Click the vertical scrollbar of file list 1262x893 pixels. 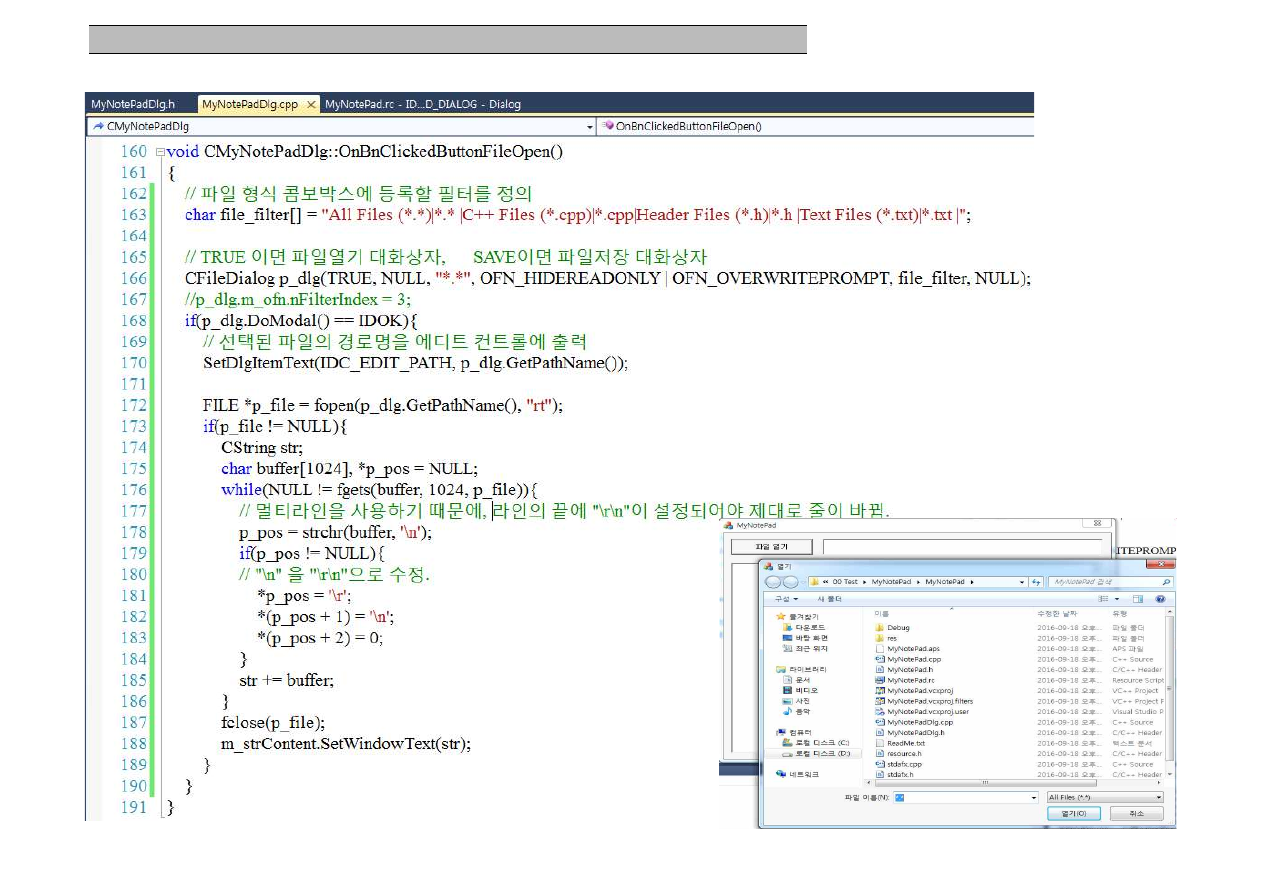coord(1169,690)
